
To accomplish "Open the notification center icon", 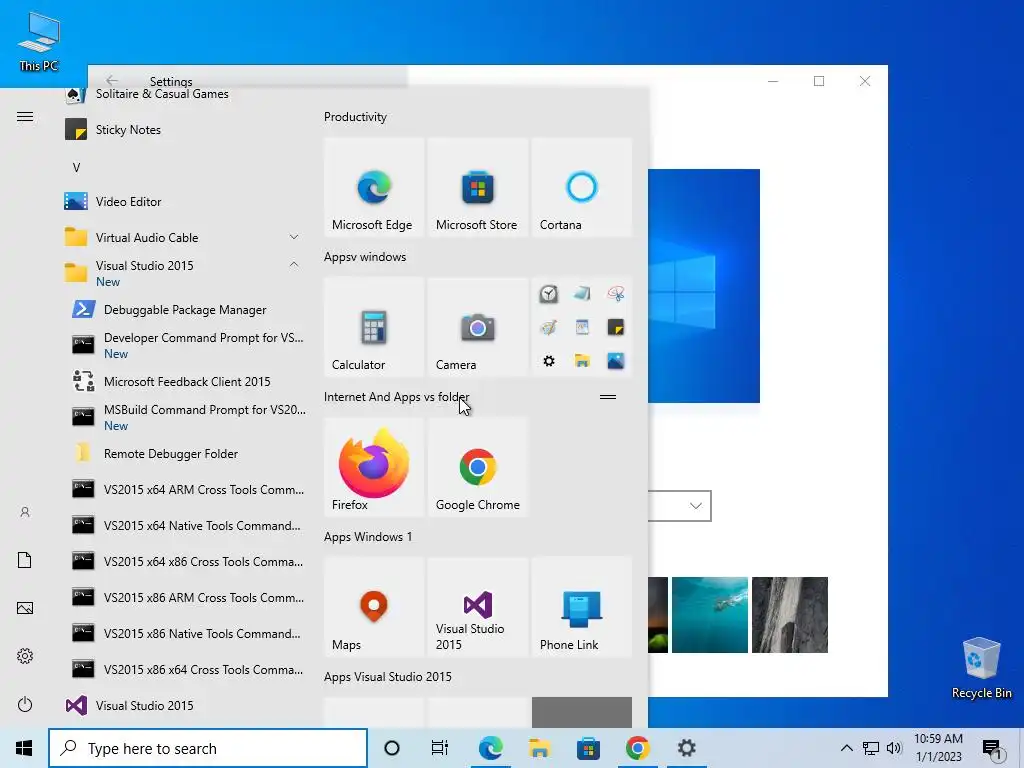I will point(993,749).
